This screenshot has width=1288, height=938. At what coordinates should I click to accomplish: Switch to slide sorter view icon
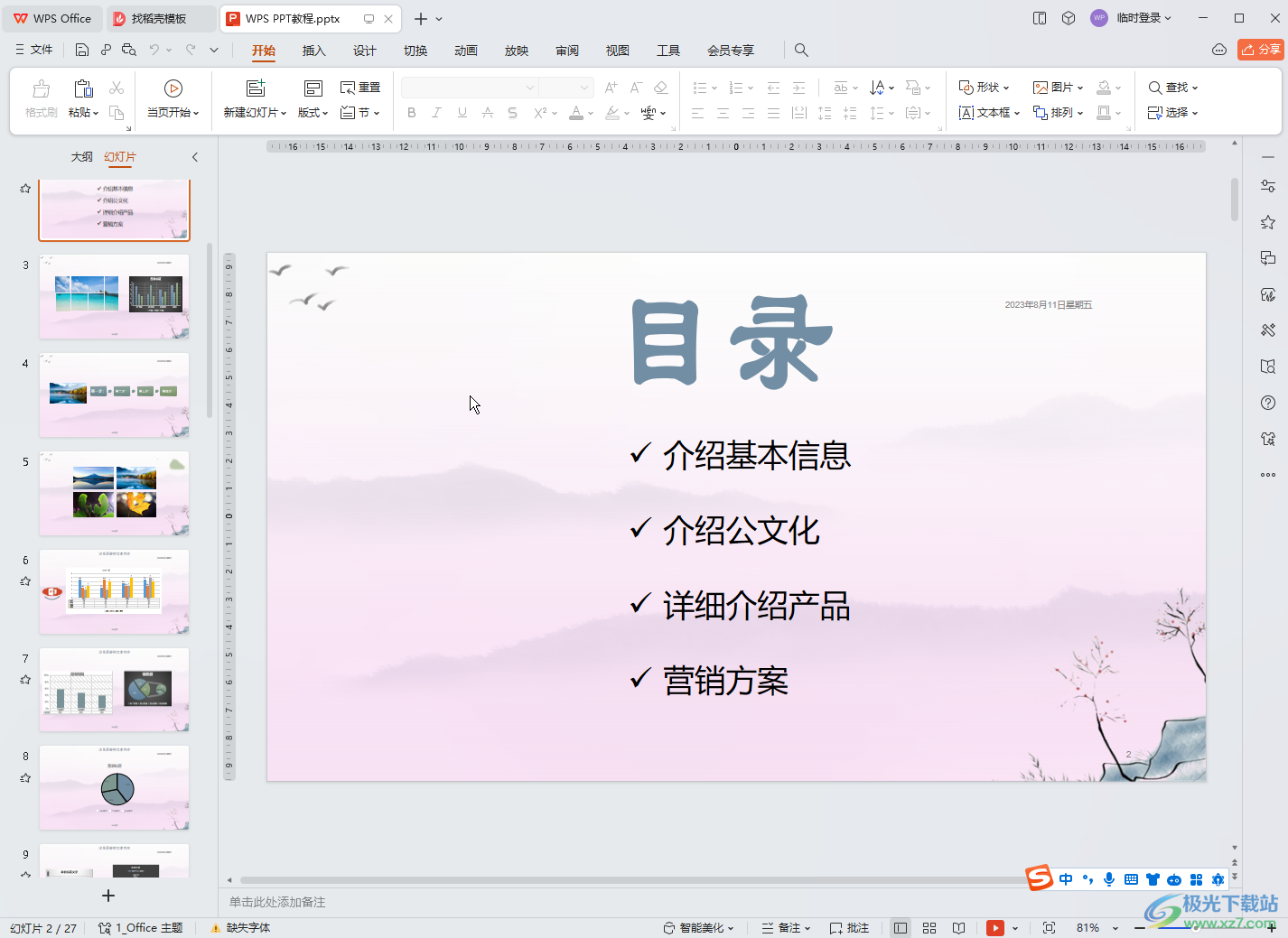pos(929,928)
